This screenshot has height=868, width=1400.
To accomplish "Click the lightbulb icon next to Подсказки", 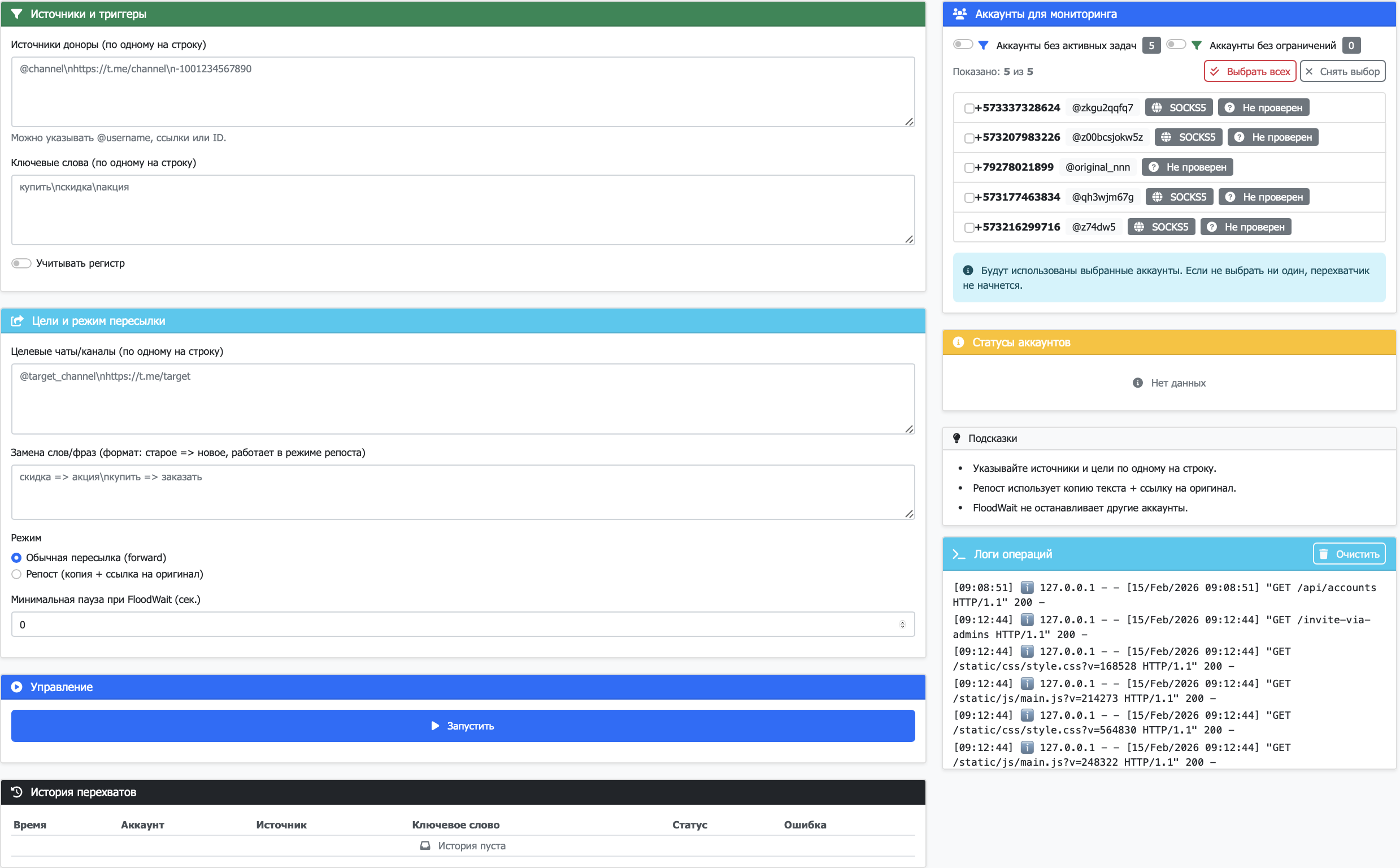I will 956,438.
